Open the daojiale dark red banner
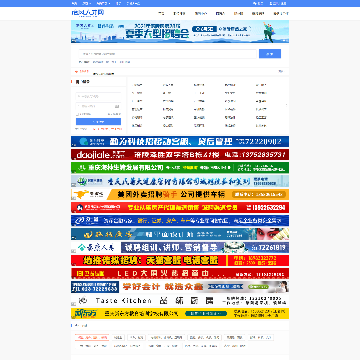Screen dimensions: 360x360 coord(180,155)
